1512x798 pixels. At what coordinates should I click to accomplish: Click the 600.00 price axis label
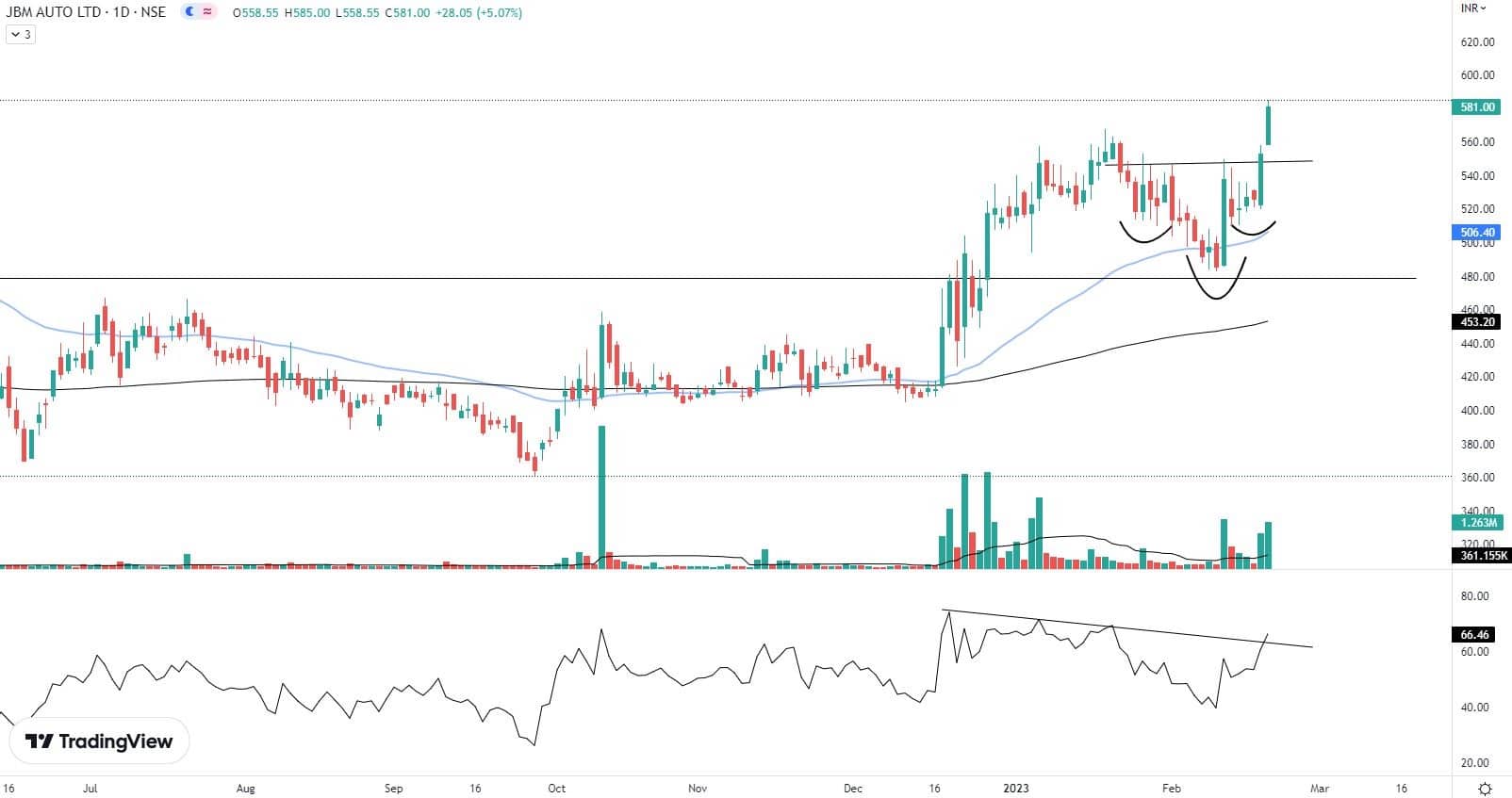pos(1477,75)
